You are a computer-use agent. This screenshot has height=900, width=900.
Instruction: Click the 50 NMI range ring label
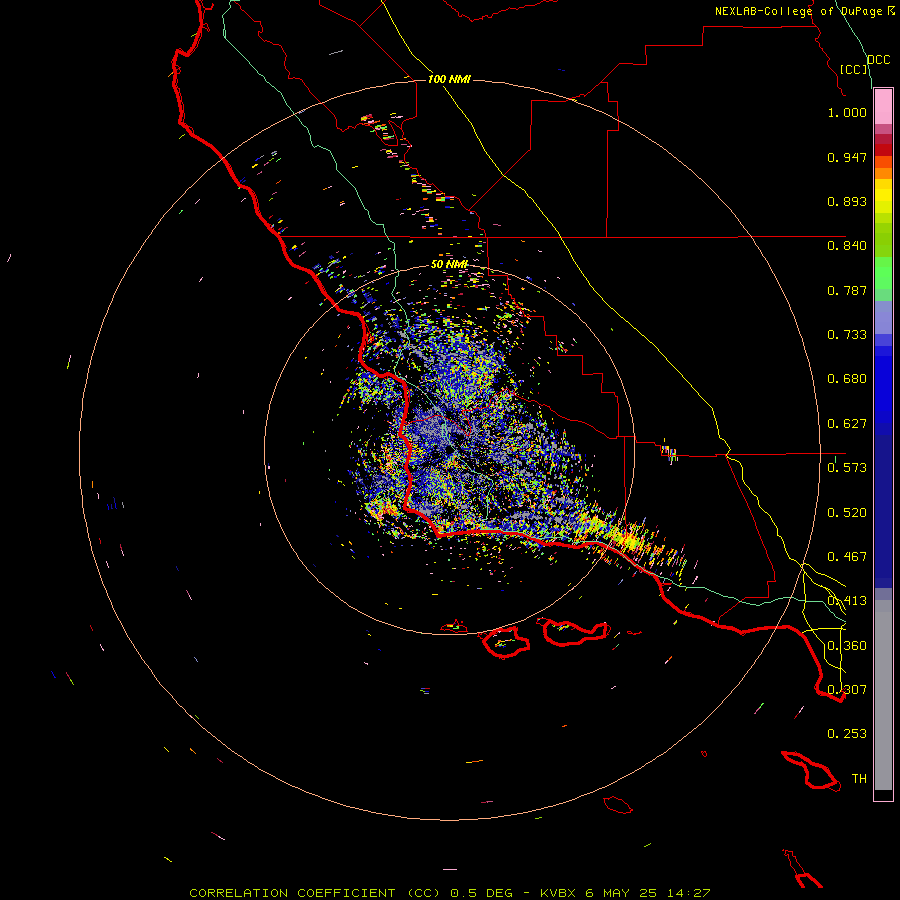click(x=449, y=264)
